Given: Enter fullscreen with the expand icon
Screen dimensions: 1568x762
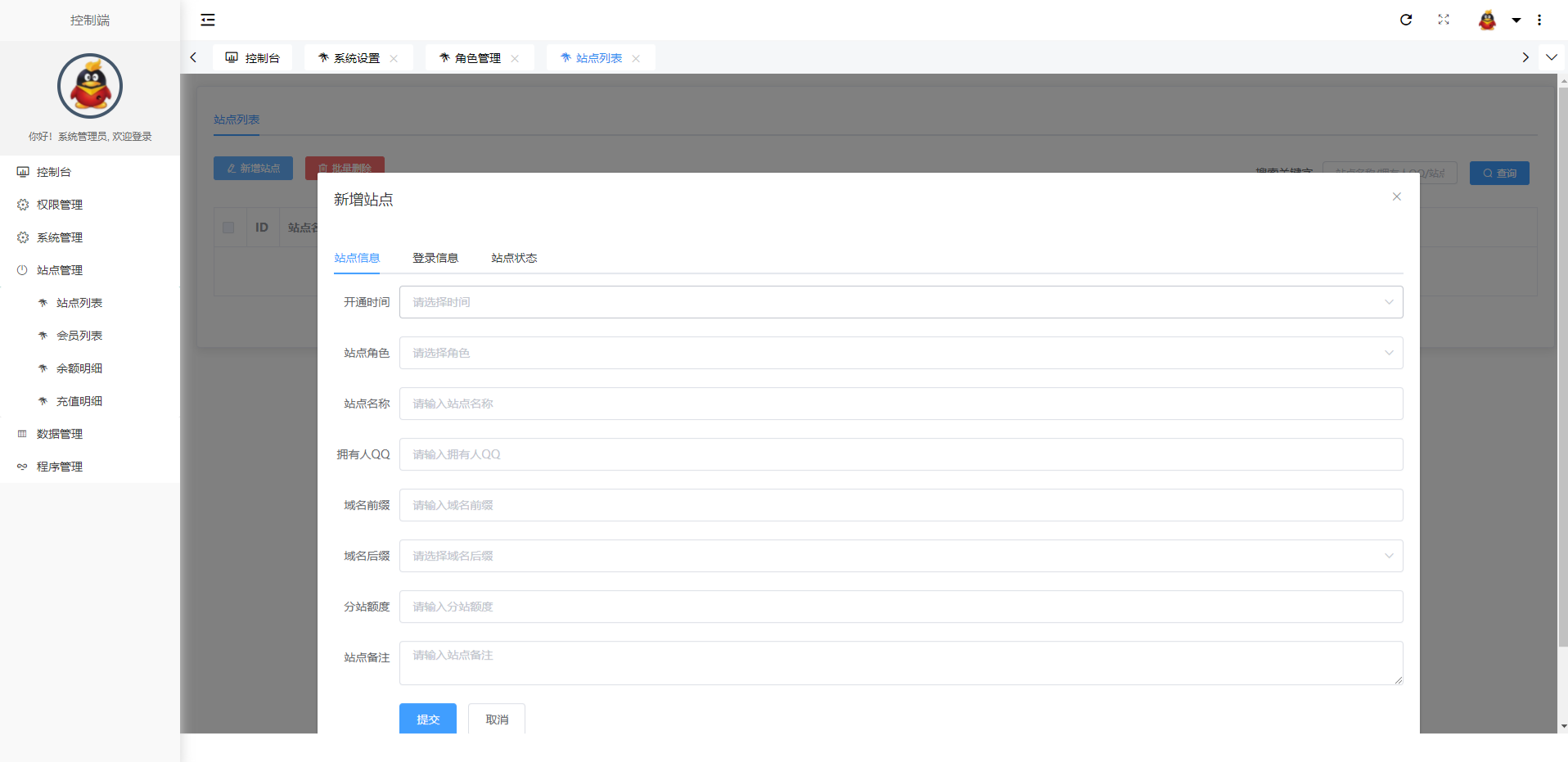Looking at the screenshot, I should coord(1444,20).
